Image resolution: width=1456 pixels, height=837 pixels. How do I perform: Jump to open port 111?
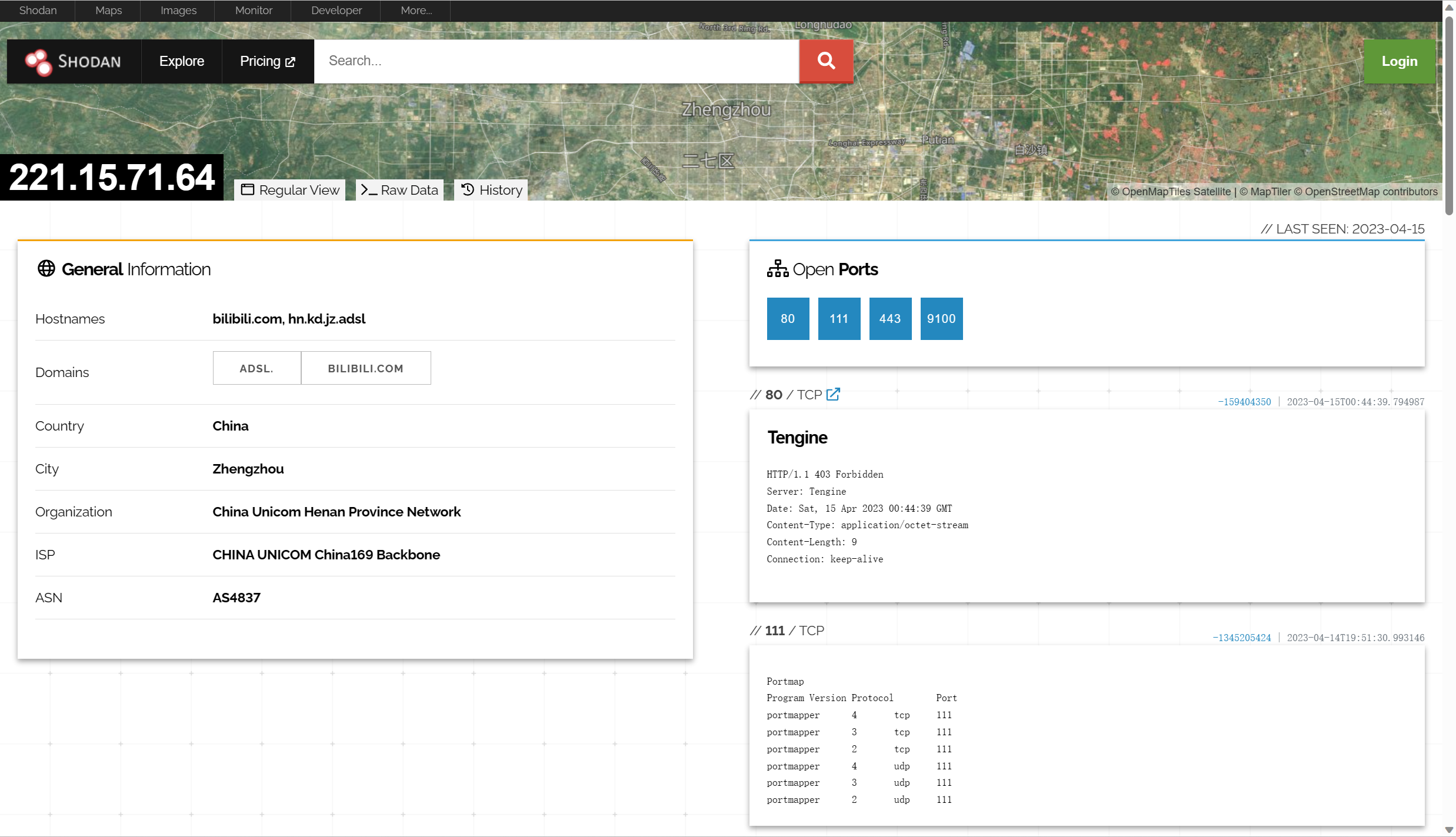tap(839, 319)
